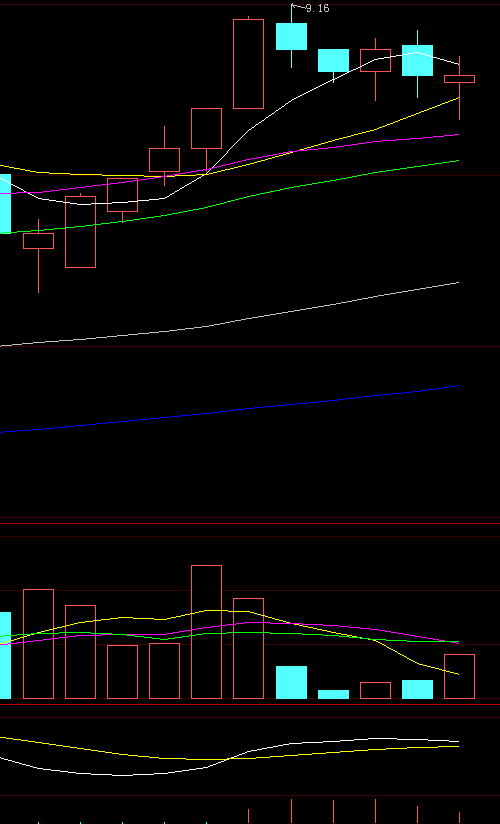Select the cyan candlestick marked with 9.16 high

tap(291, 36)
